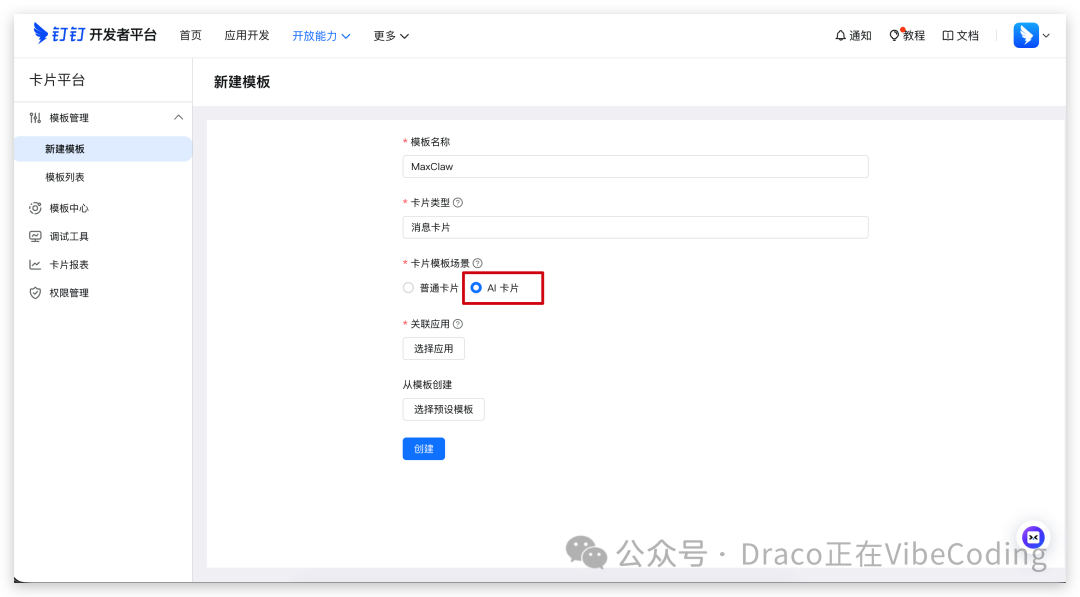Click the 选择应用 select application button
This screenshot has height=597, width=1080.
tap(433, 348)
